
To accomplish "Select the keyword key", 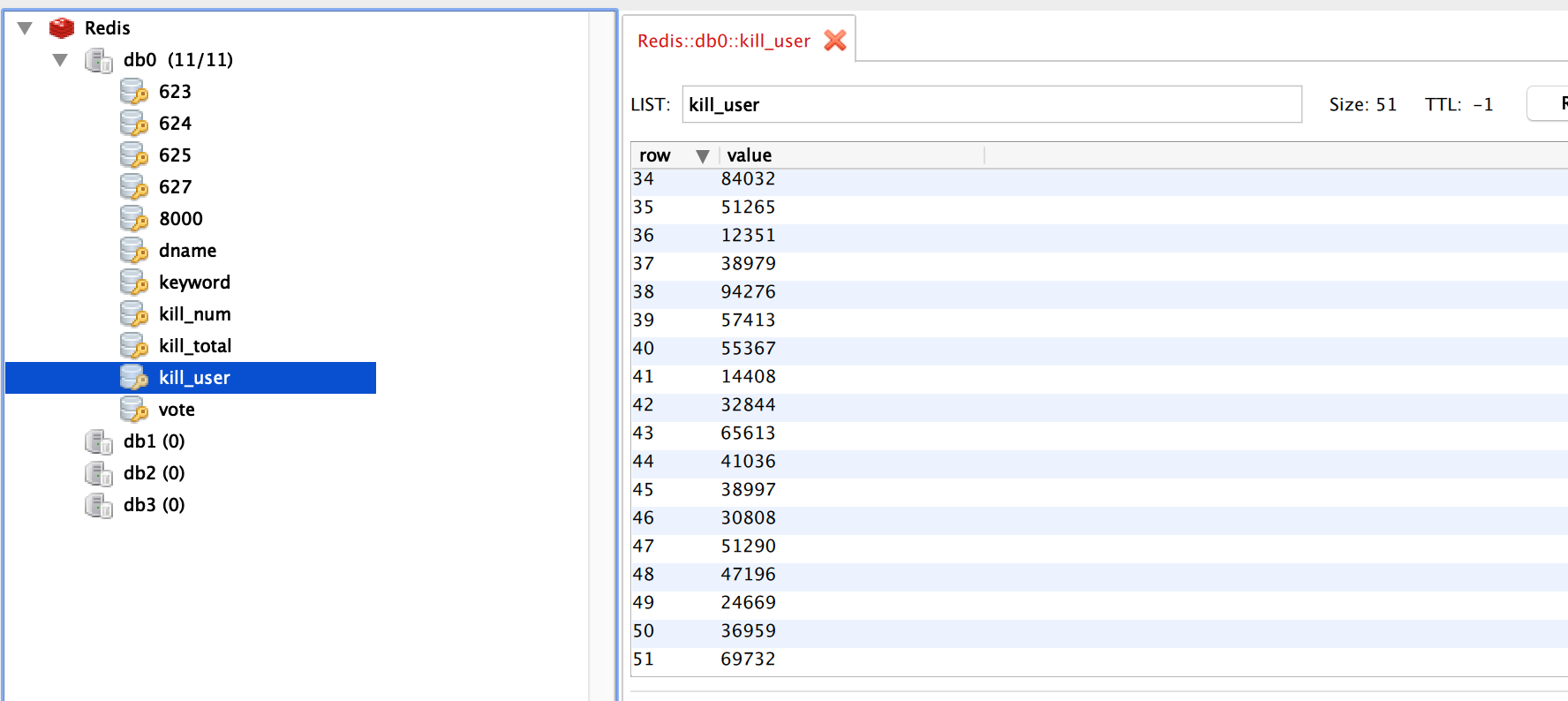I will click(x=194, y=283).
